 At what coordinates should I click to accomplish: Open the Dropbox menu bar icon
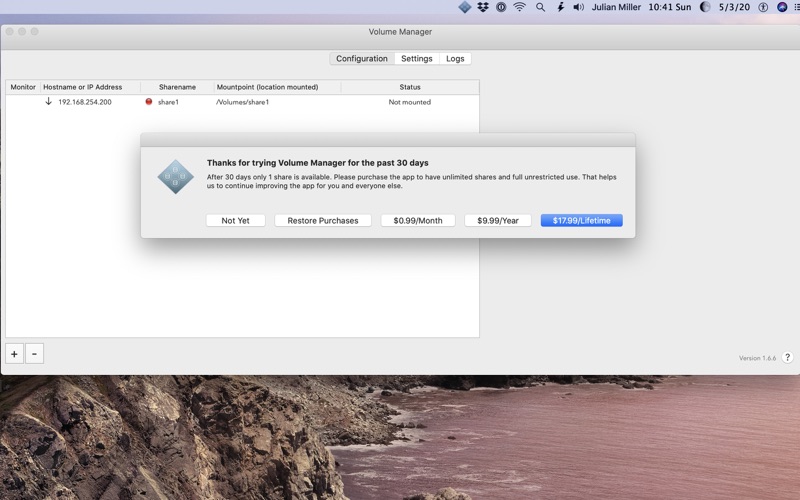point(483,7)
